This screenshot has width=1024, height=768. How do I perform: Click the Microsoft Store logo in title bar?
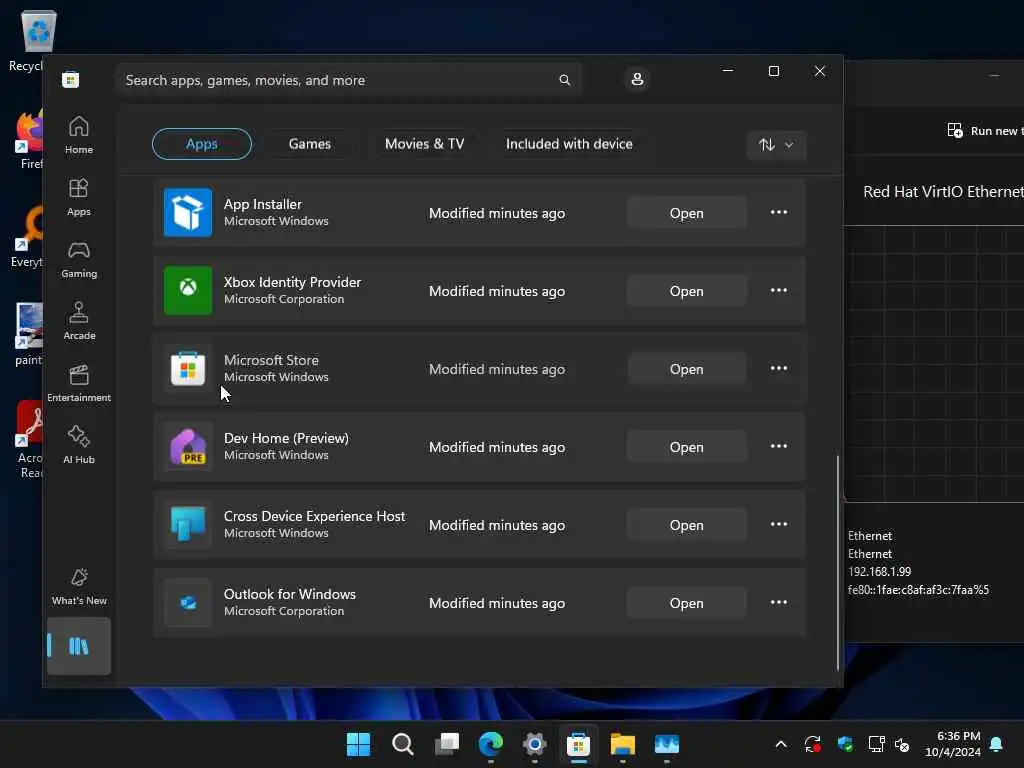point(71,80)
